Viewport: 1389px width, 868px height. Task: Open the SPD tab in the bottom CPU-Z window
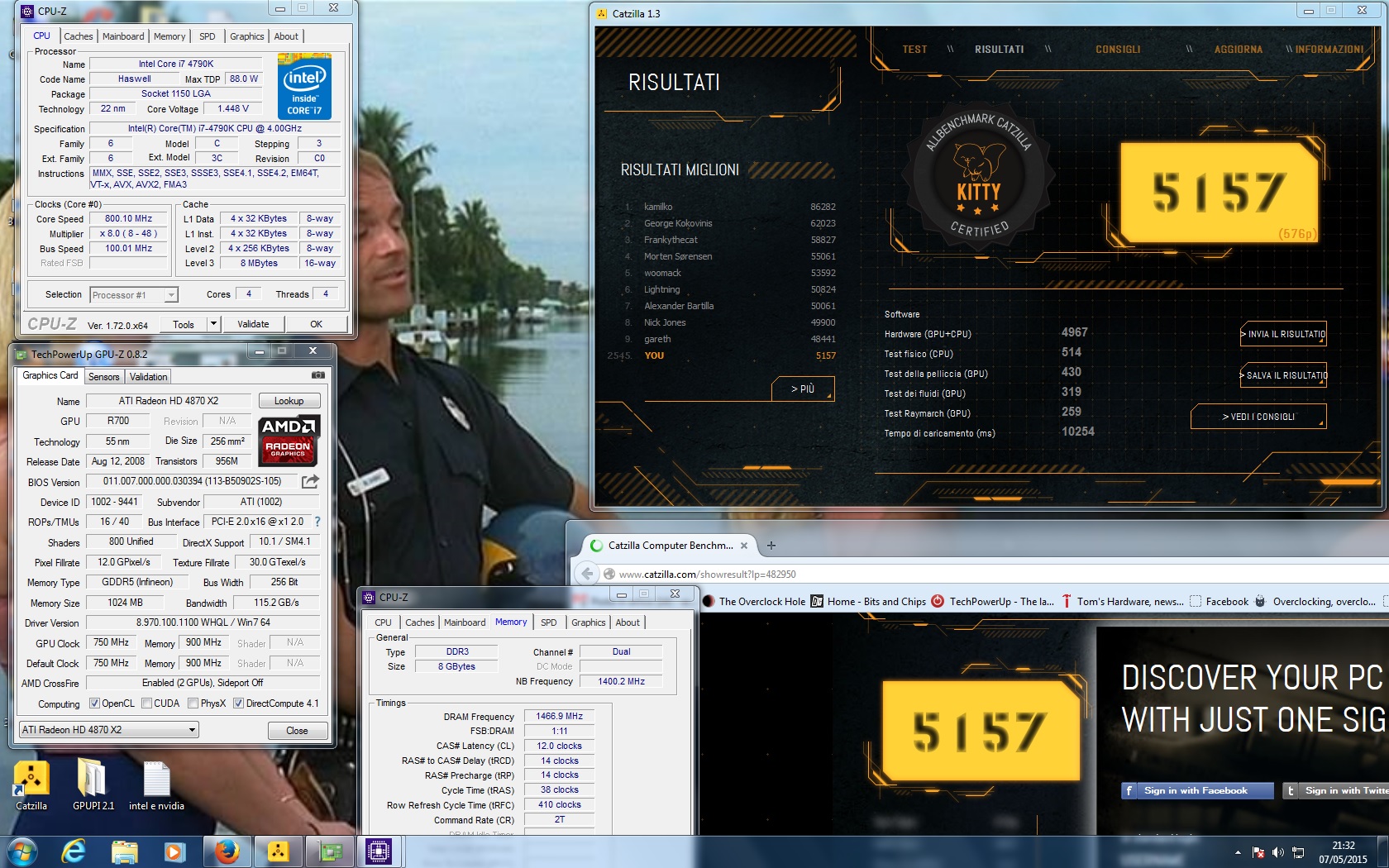pos(549,622)
